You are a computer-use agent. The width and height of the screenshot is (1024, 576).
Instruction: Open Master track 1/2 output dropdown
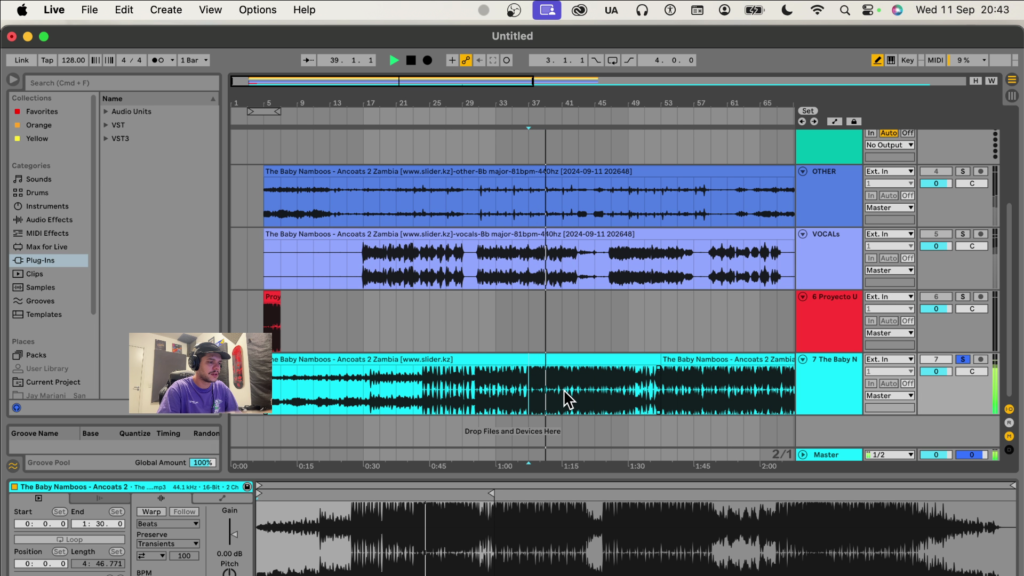click(889, 455)
